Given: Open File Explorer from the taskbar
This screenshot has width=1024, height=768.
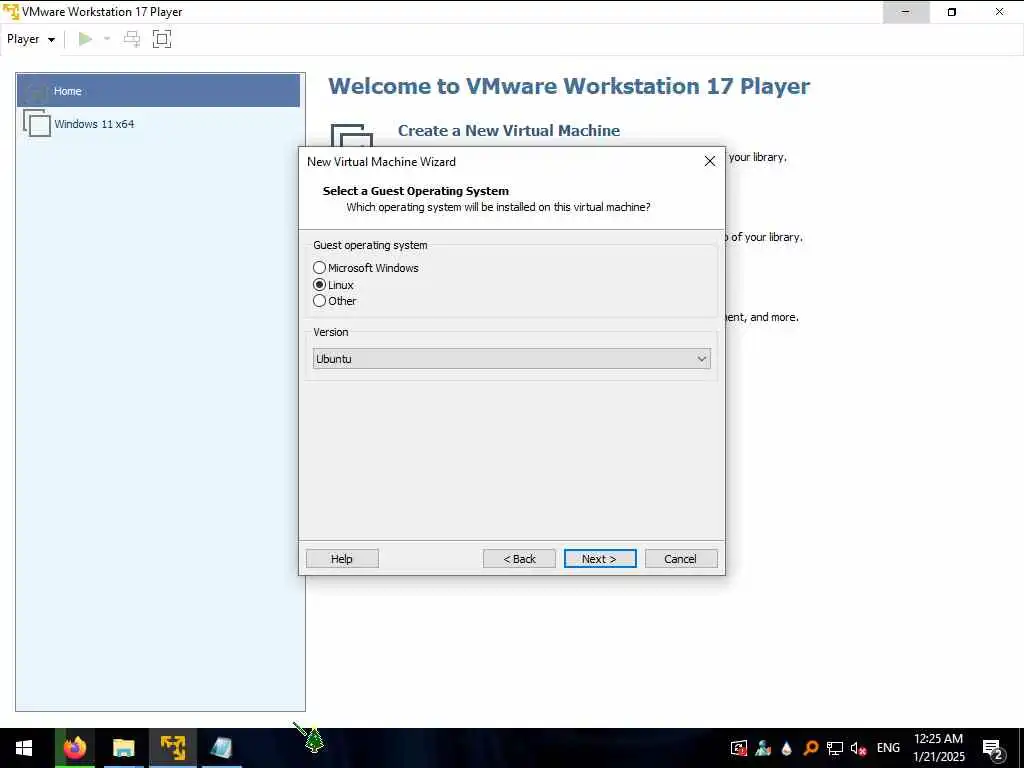Looking at the screenshot, I should tap(123, 748).
